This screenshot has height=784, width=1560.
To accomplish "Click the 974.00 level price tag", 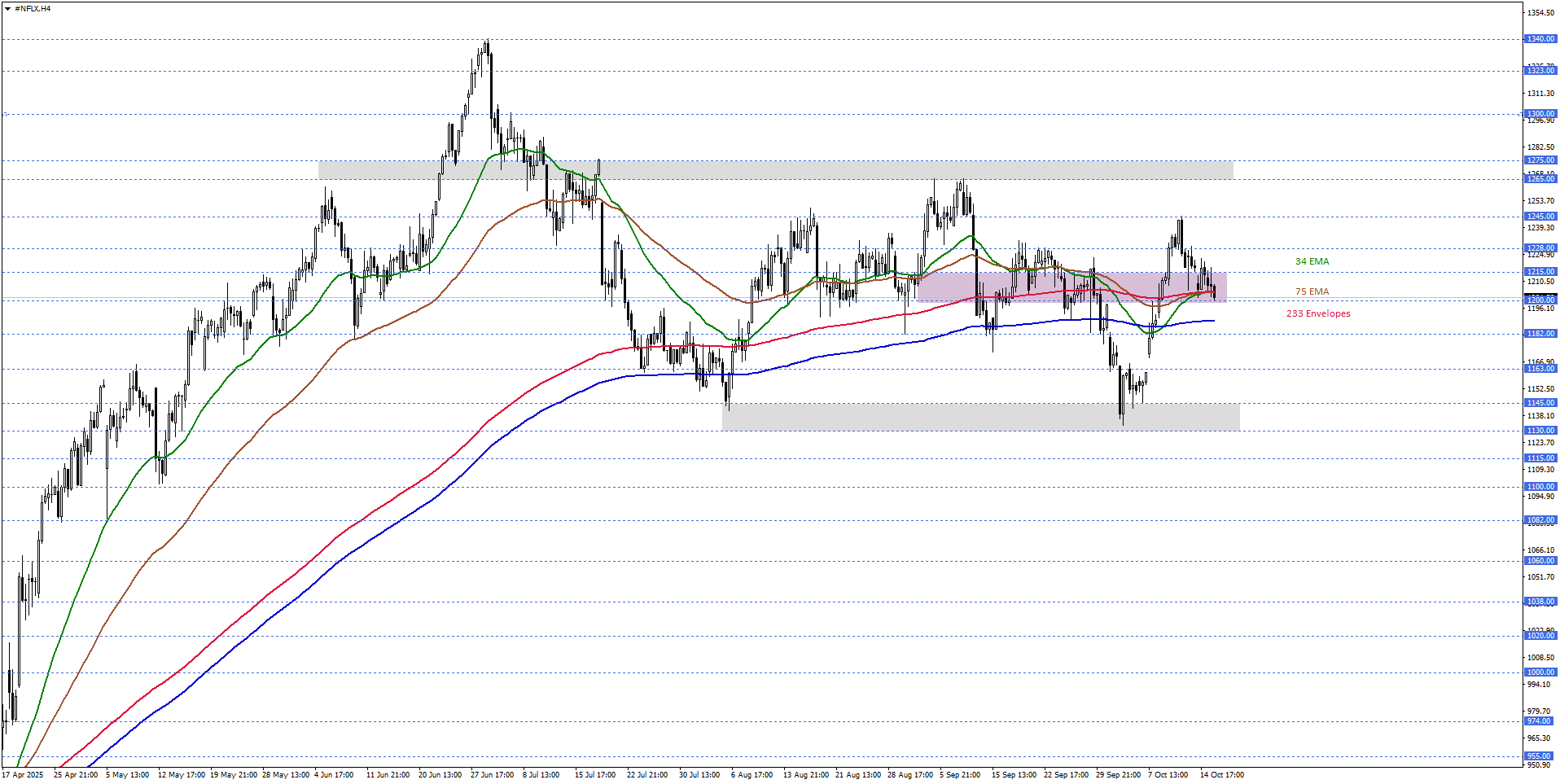I will [x=1540, y=721].
